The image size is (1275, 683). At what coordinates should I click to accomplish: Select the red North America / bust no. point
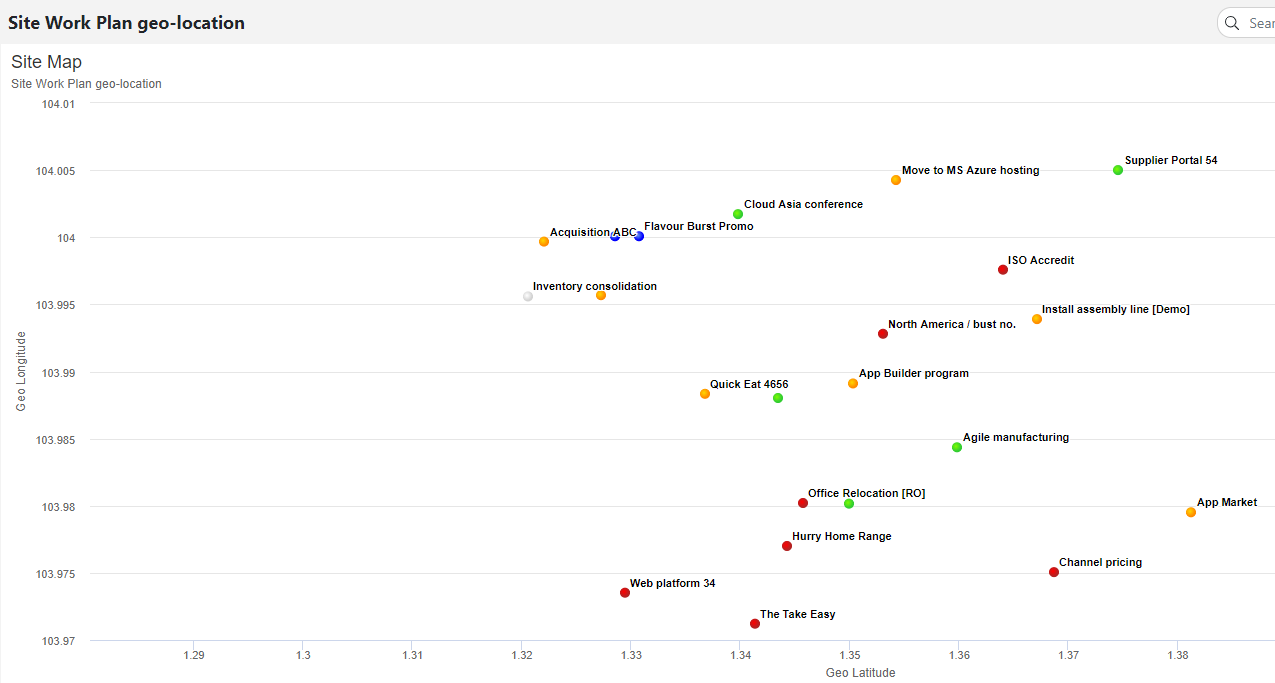tap(883, 334)
